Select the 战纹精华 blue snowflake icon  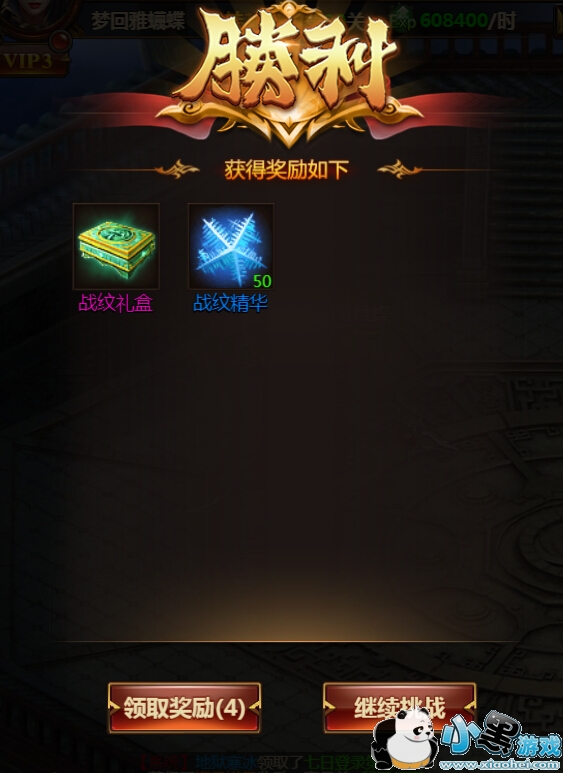tap(231, 246)
